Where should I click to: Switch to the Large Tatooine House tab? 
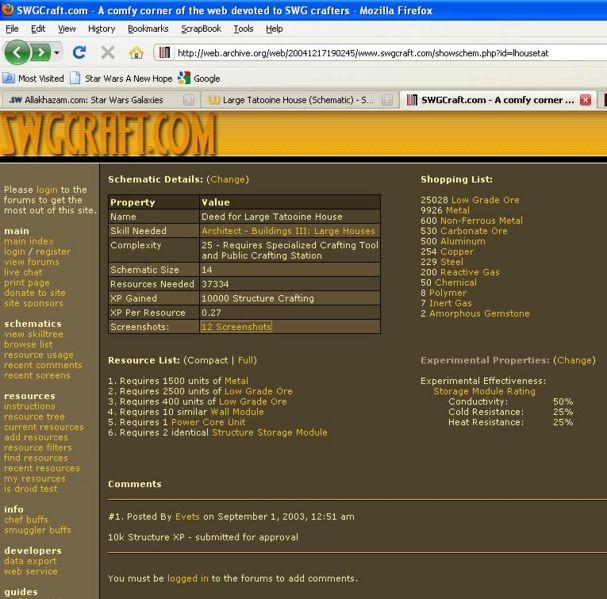297,100
